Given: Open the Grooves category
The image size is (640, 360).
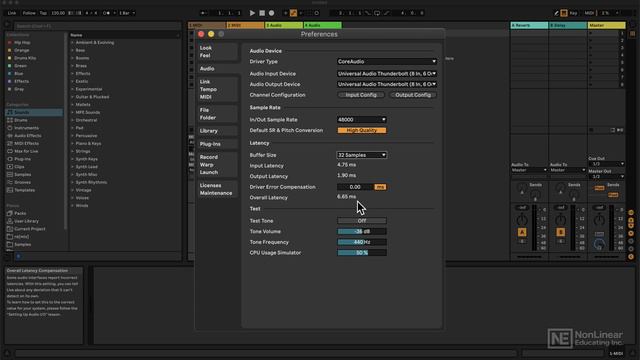Looking at the screenshot, I should point(22,182).
